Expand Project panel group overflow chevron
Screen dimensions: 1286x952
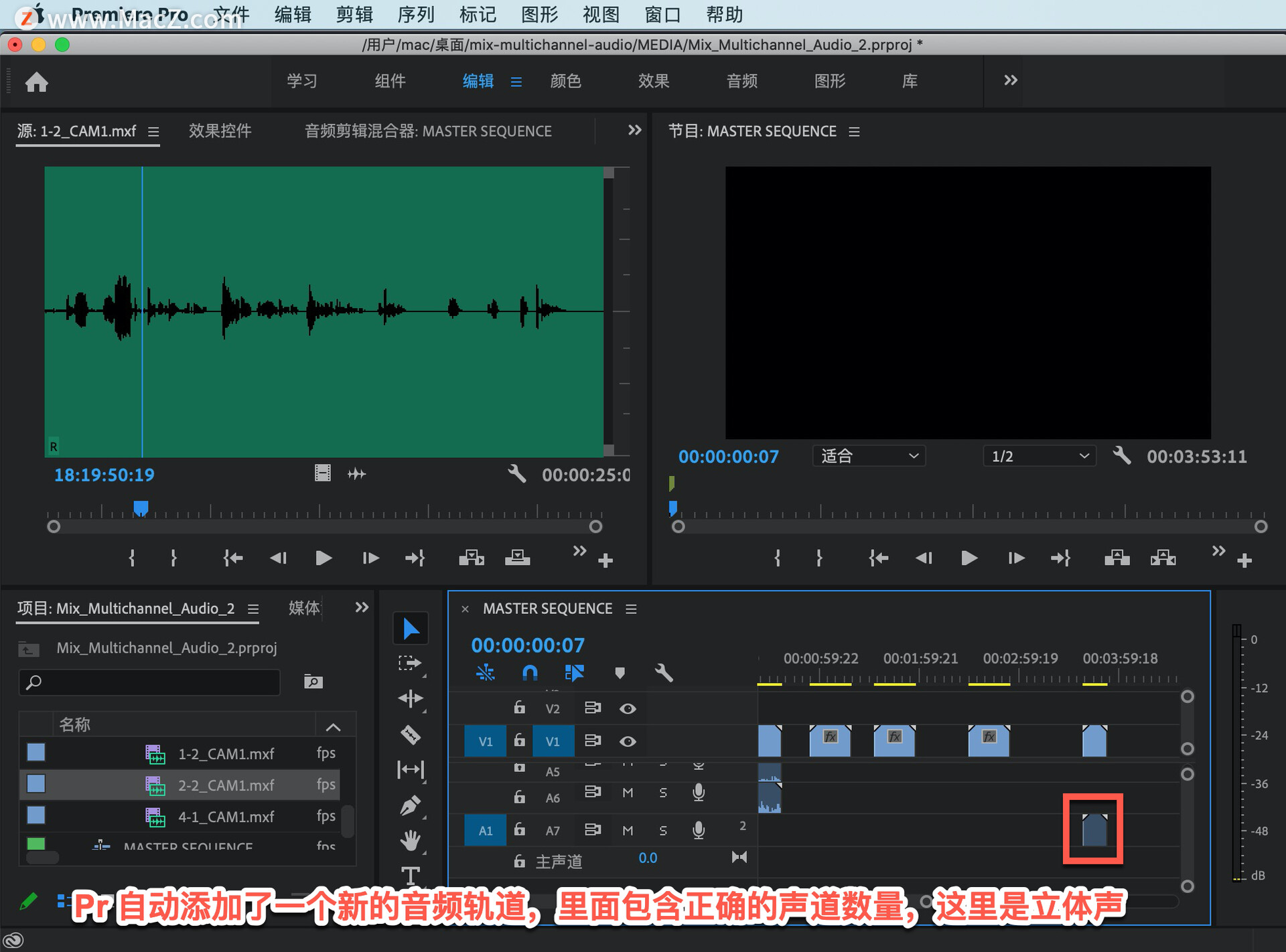[x=362, y=607]
